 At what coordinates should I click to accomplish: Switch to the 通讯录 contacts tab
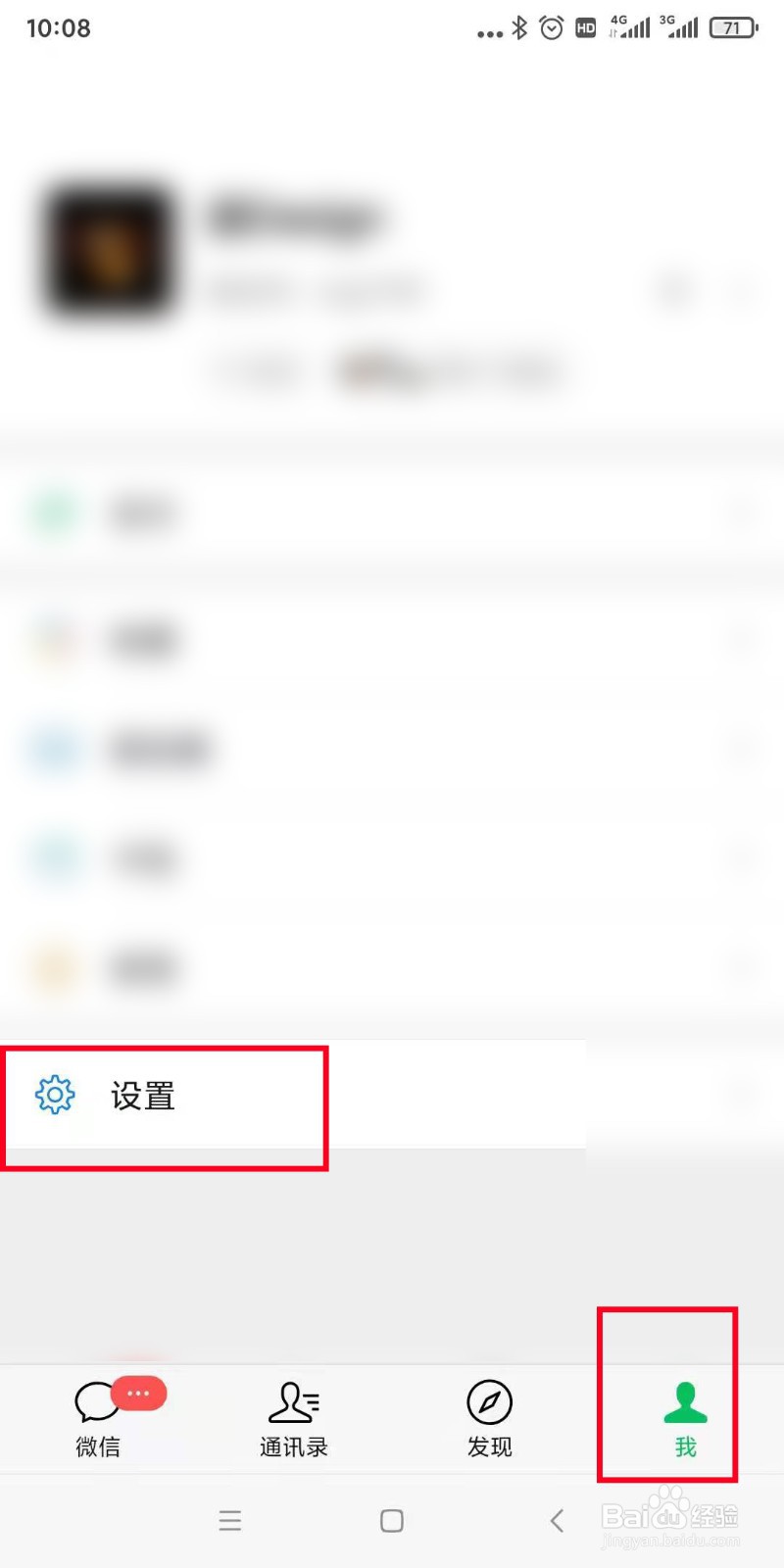(x=294, y=1418)
